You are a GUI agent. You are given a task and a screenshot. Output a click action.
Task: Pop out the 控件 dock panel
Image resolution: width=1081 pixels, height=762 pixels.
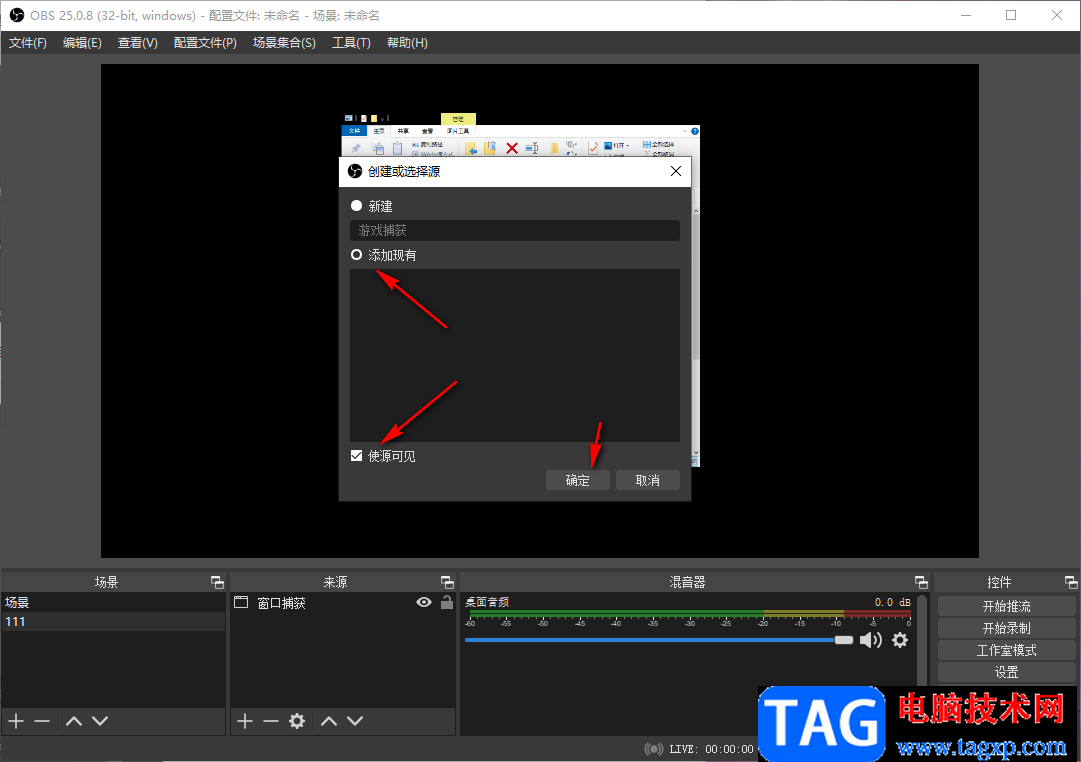[1071, 582]
